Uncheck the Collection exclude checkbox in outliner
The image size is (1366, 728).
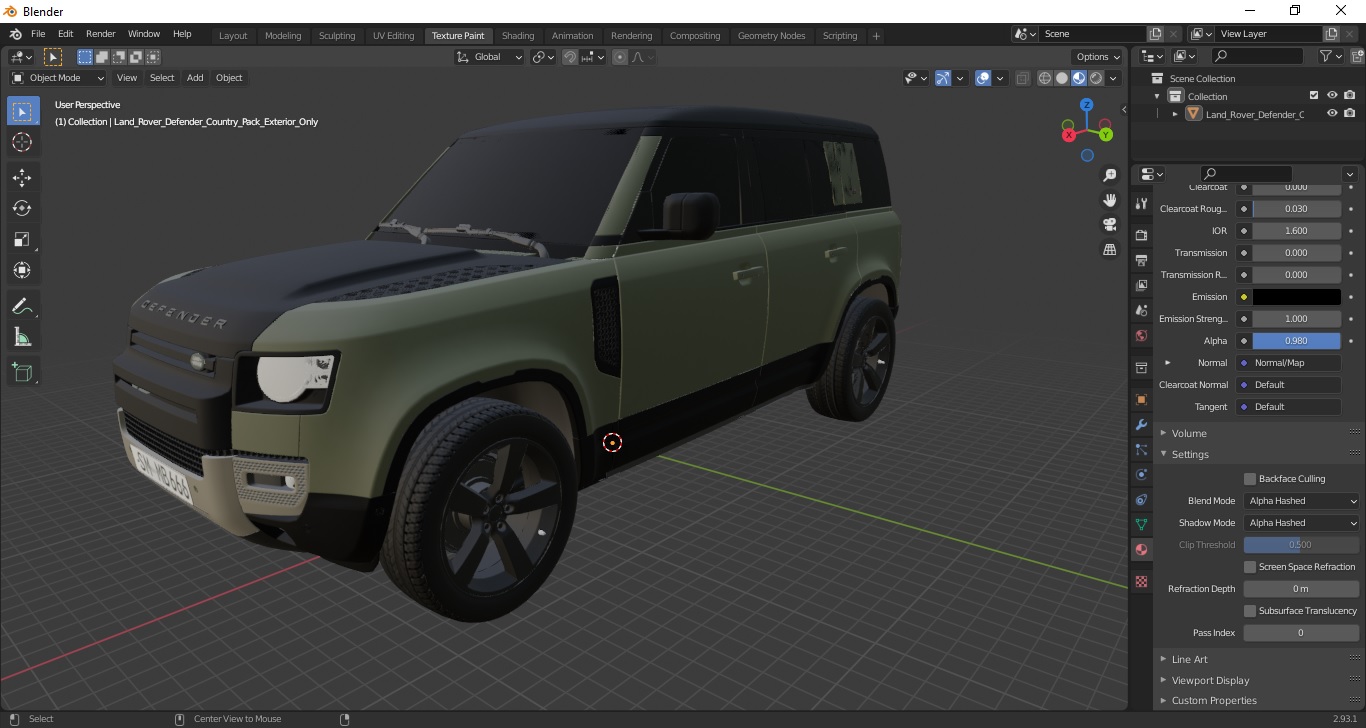tap(1314, 96)
